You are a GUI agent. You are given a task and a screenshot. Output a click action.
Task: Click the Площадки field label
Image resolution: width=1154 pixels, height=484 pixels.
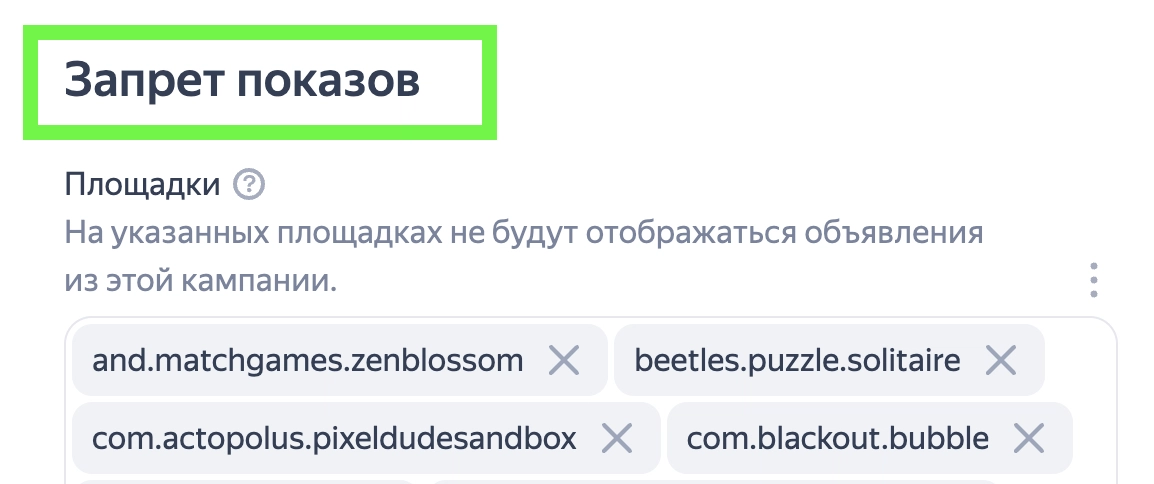142,184
